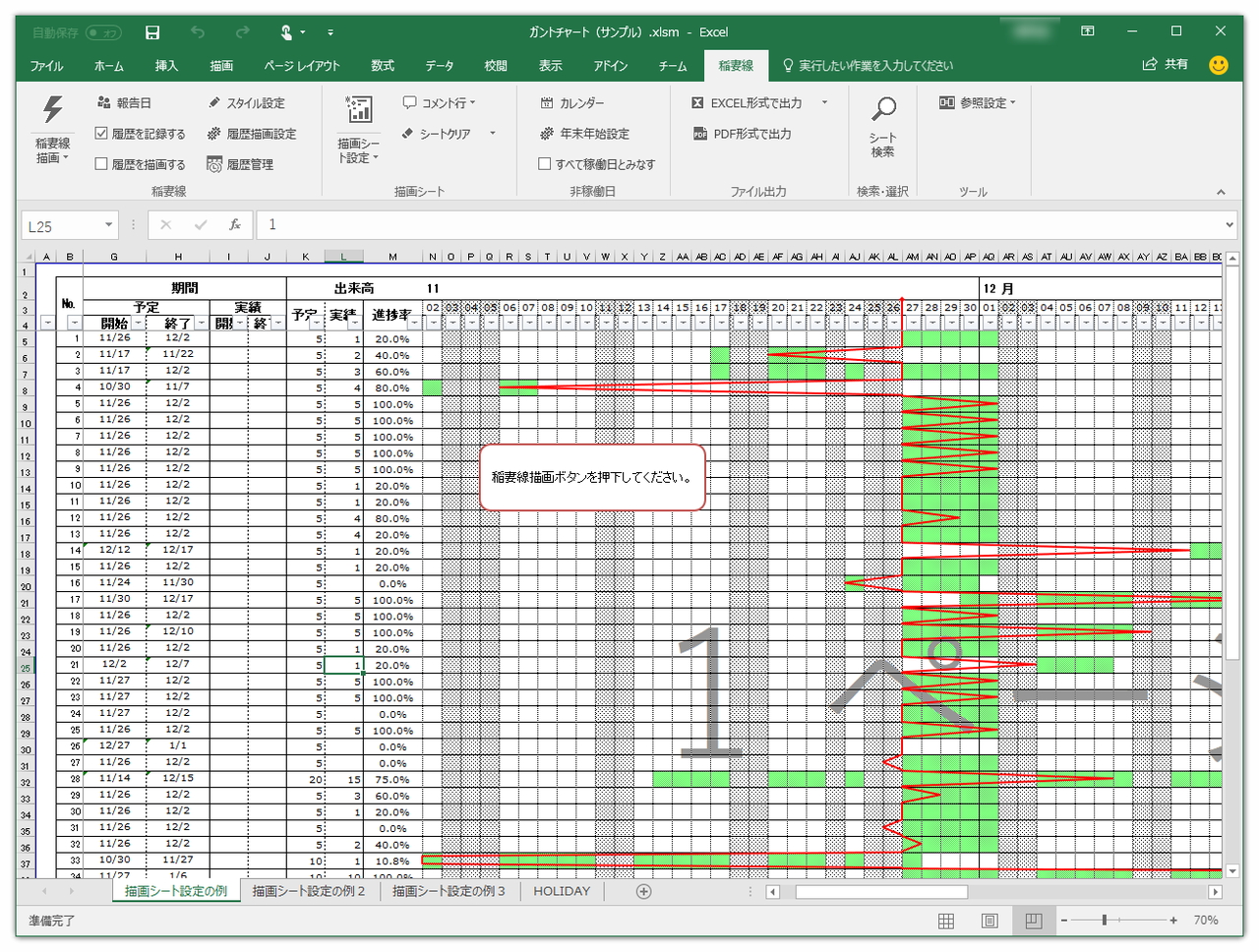Screen dimensions: 1259x952
Task: Select column header L
Action: 343,257
